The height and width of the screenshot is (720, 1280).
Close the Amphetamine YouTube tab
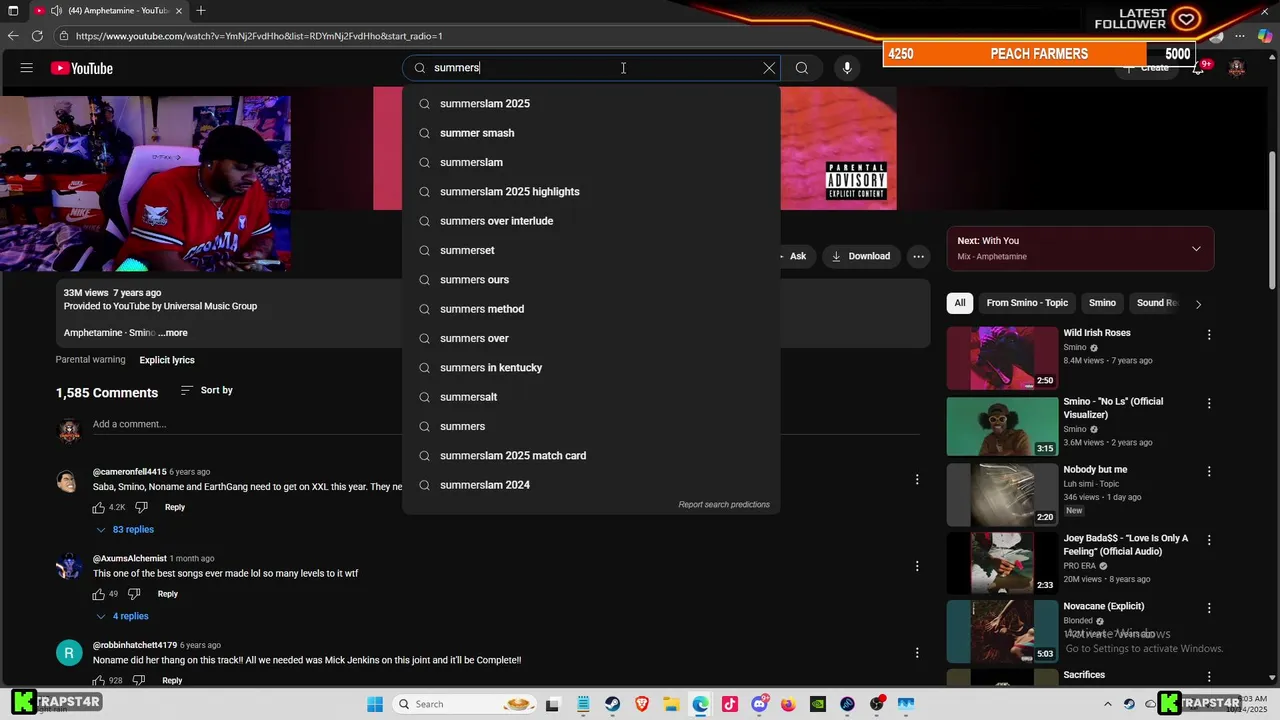pos(179,11)
